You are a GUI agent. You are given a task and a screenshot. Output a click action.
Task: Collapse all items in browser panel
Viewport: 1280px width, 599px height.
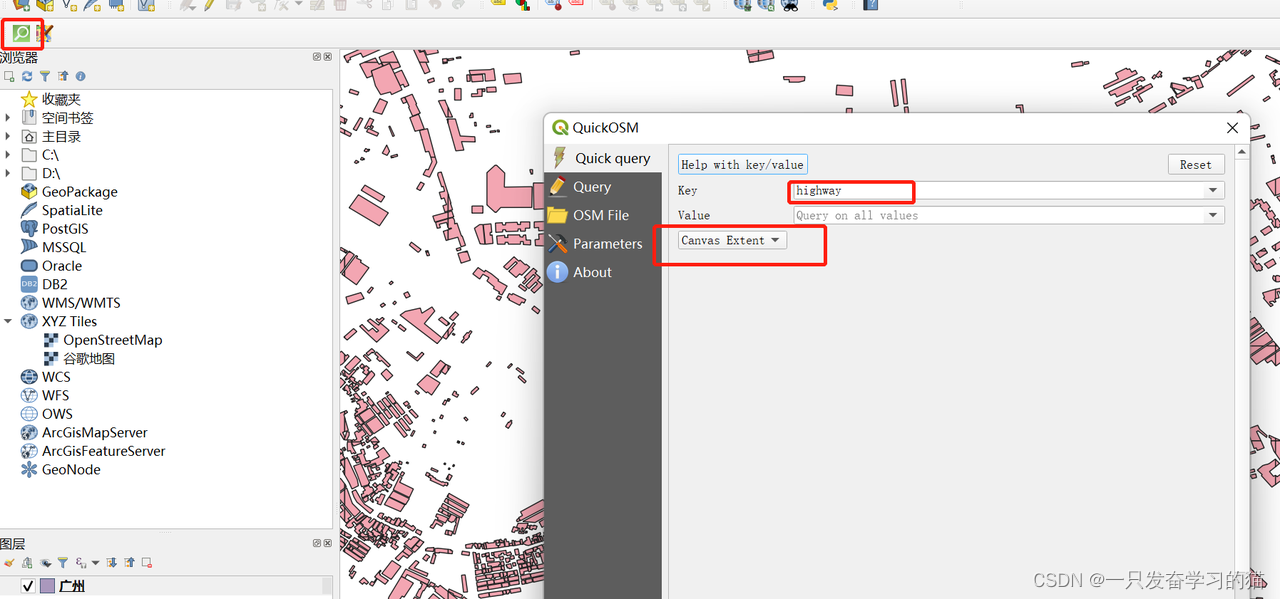coord(63,76)
